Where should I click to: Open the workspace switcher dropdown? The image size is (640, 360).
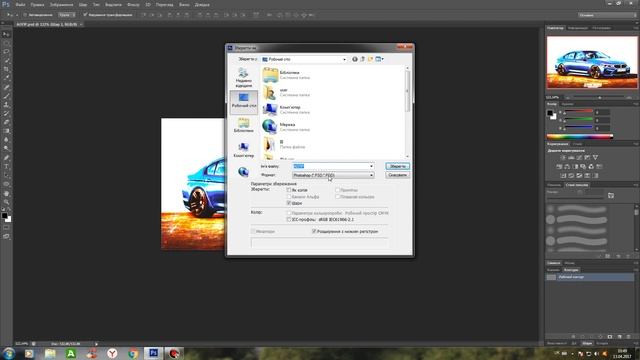607,15
